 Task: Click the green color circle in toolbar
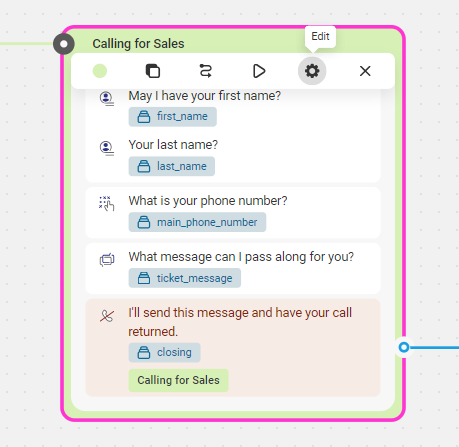click(x=100, y=71)
